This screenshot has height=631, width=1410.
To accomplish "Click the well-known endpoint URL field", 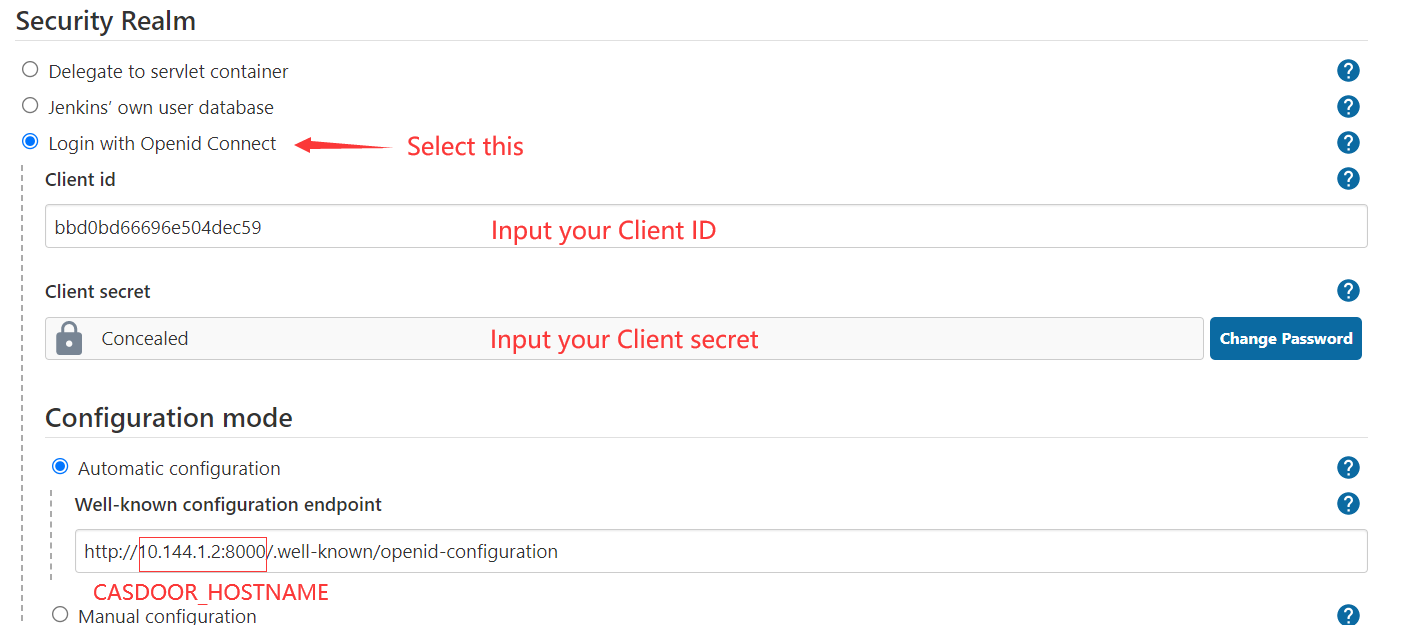I will [x=700, y=551].
